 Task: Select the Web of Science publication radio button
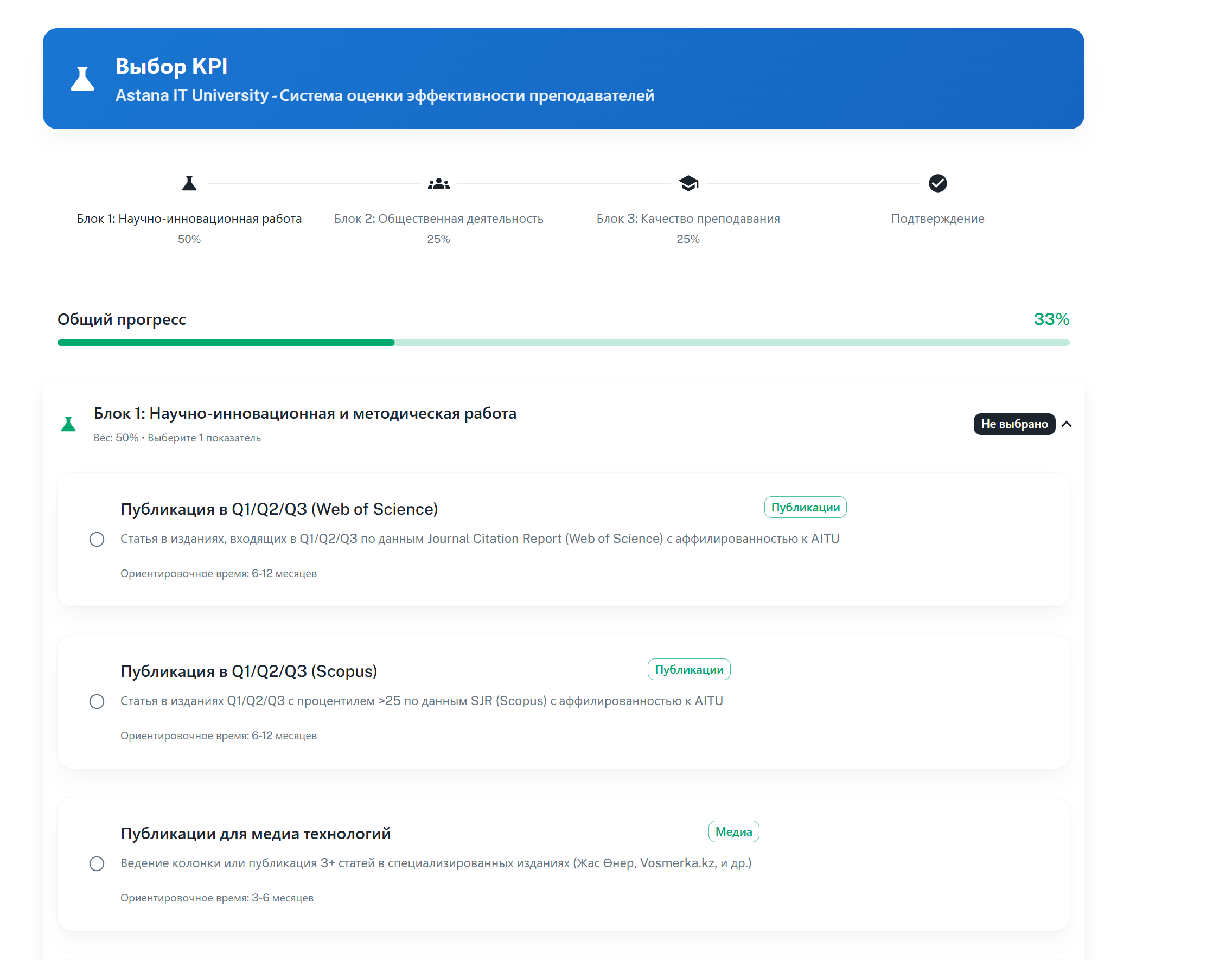click(x=97, y=539)
